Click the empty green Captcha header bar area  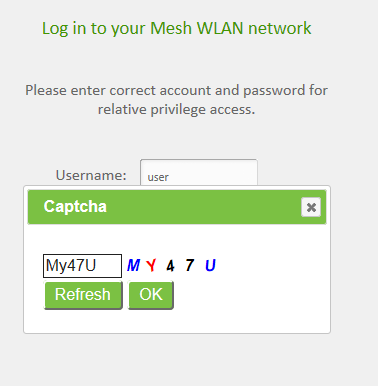click(203, 207)
